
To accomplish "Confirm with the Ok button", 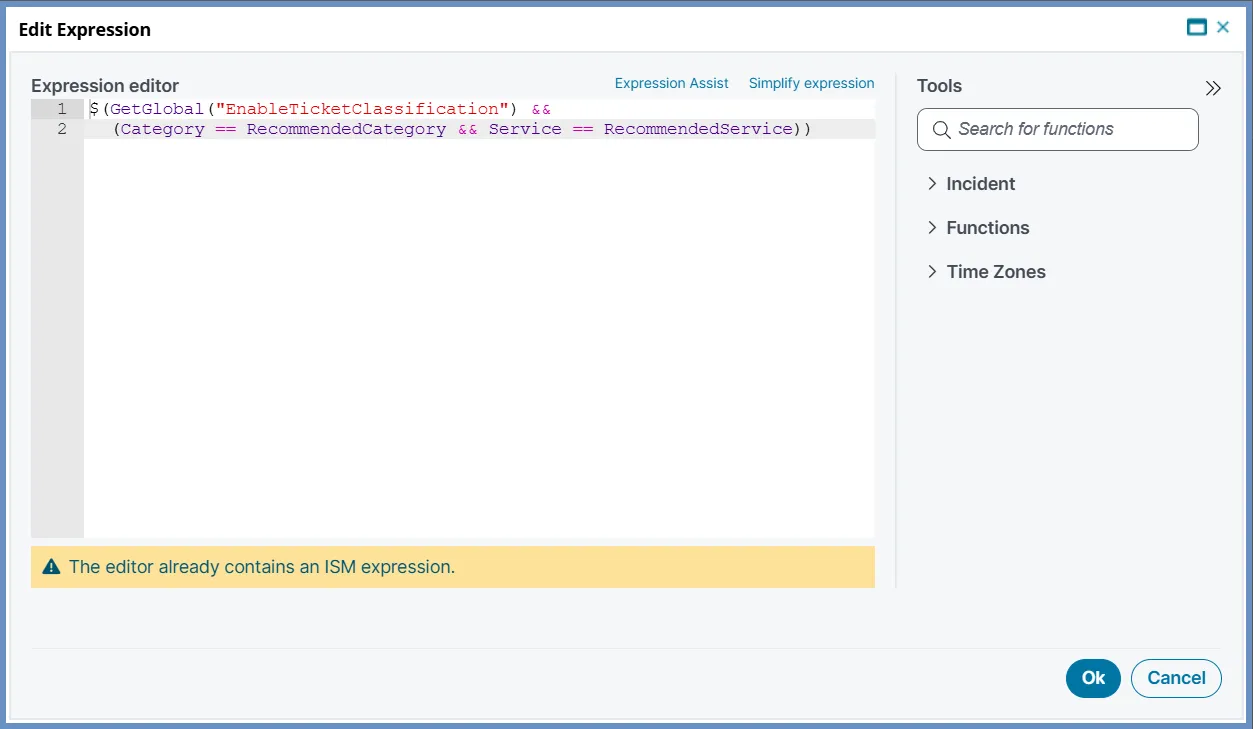I will 1093,678.
